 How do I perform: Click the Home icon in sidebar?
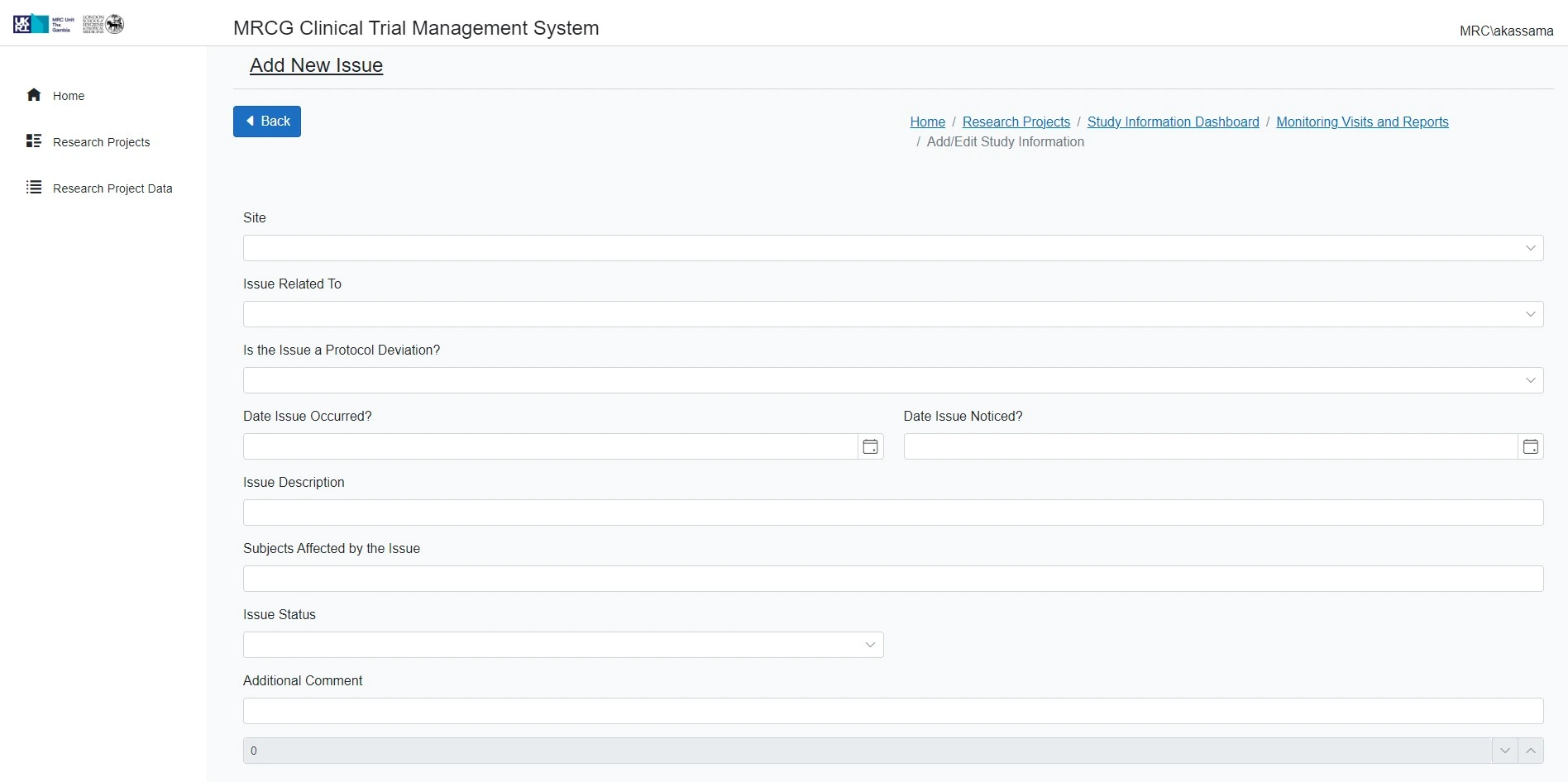pyautogui.click(x=34, y=95)
